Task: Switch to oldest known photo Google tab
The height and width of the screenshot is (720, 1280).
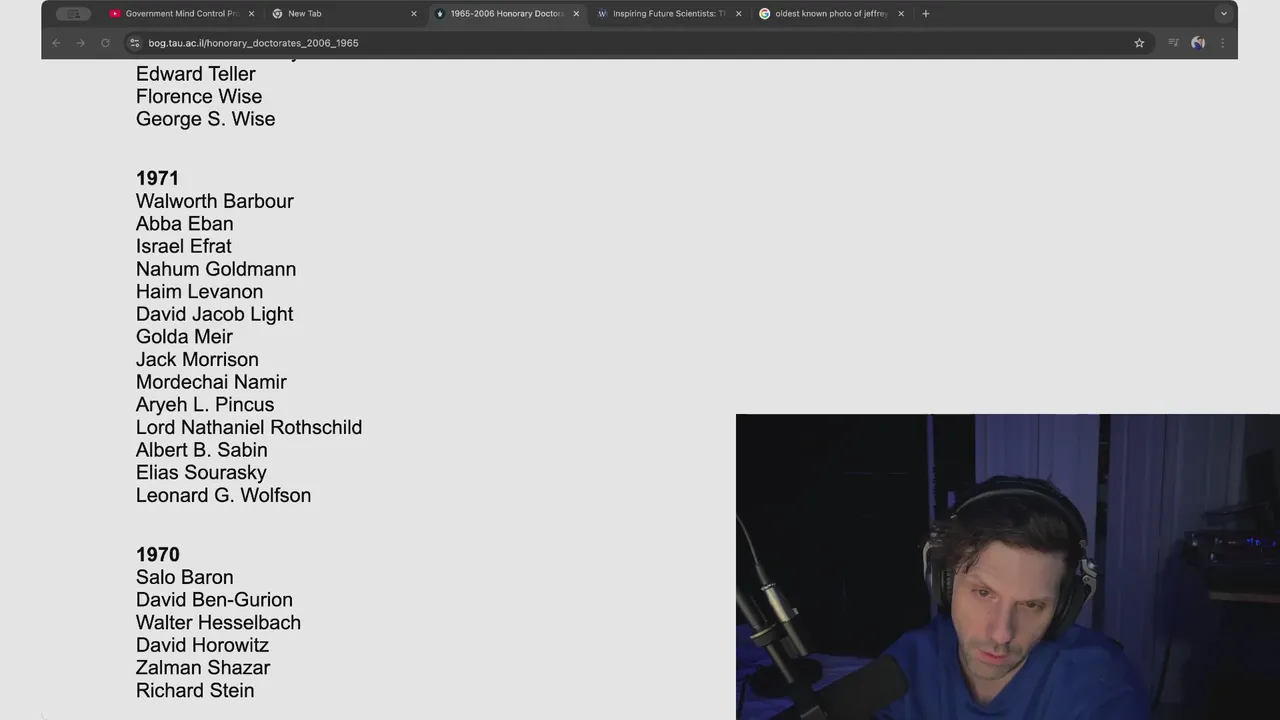Action: 827,14
